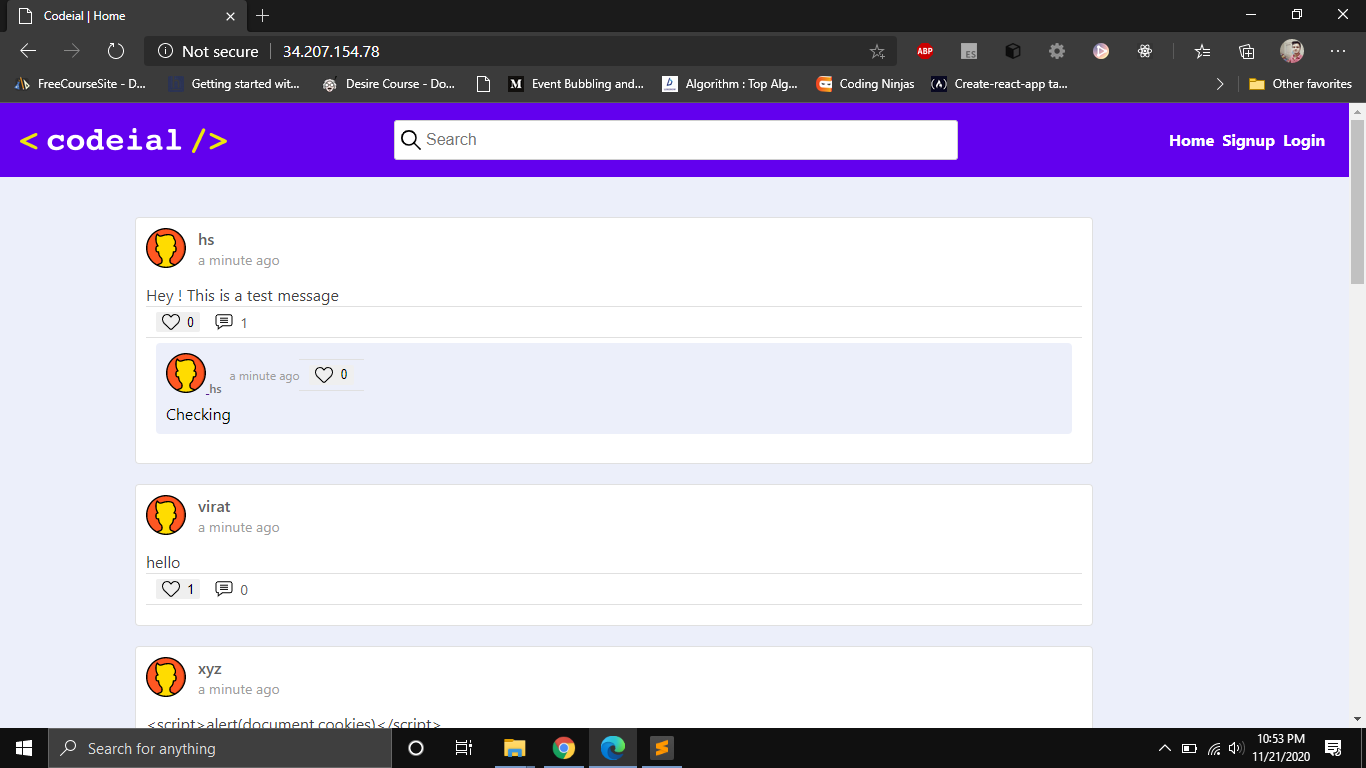This screenshot has width=1366, height=768.
Task: Click xyz's avatar picture
Action: [166, 677]
